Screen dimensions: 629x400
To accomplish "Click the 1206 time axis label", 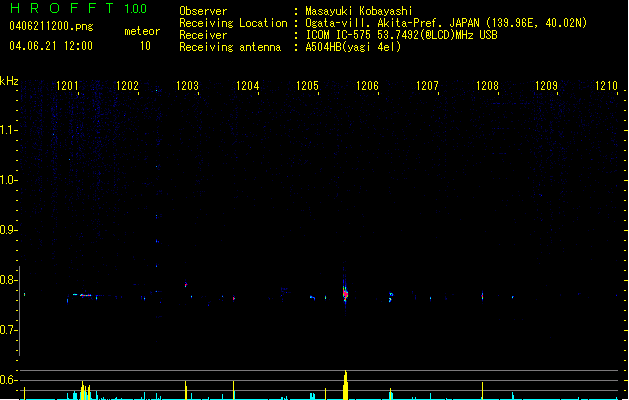I will 367,85.
